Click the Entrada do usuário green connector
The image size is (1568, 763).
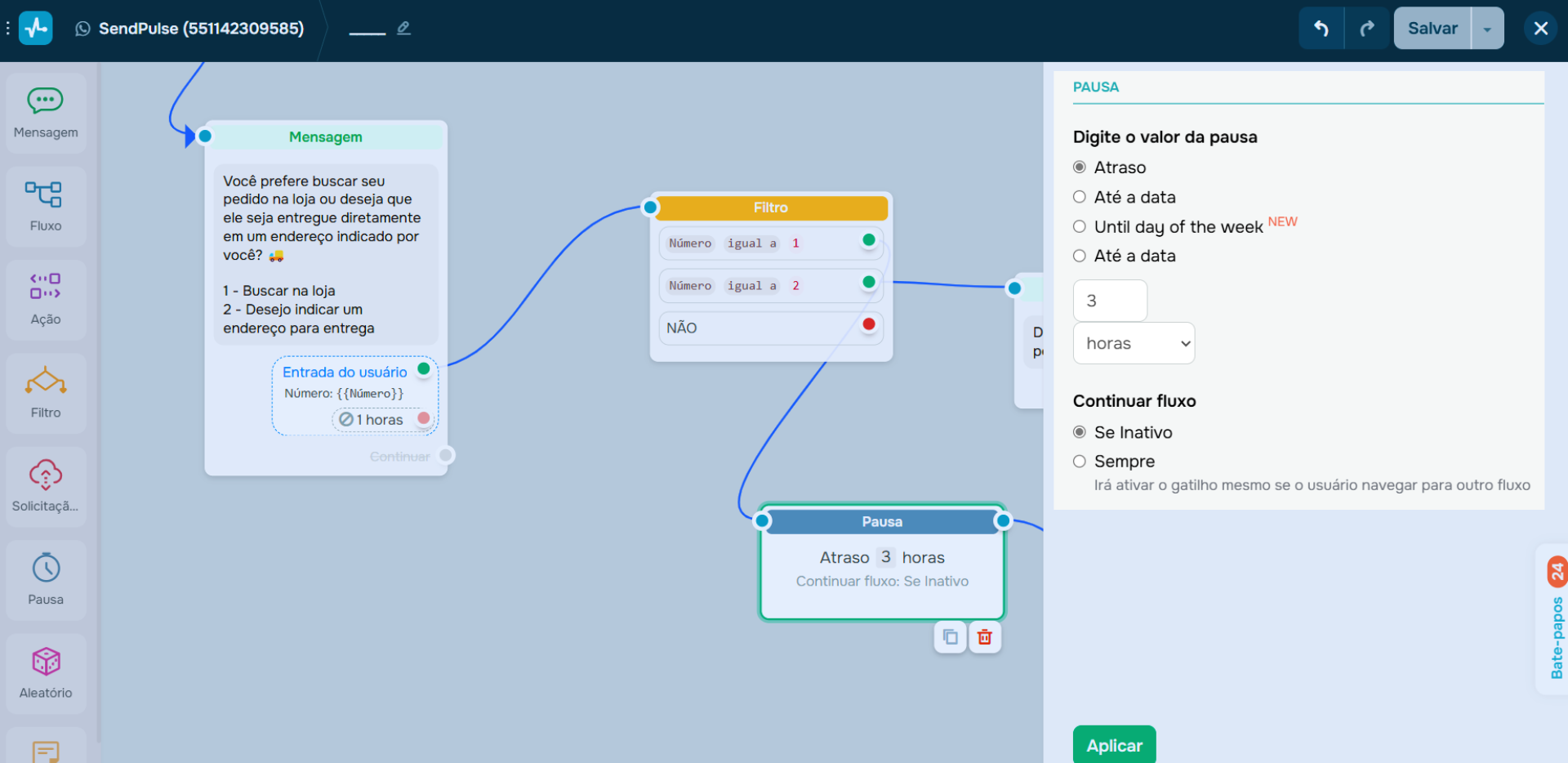pyautogui.click(x=424, y=369)
